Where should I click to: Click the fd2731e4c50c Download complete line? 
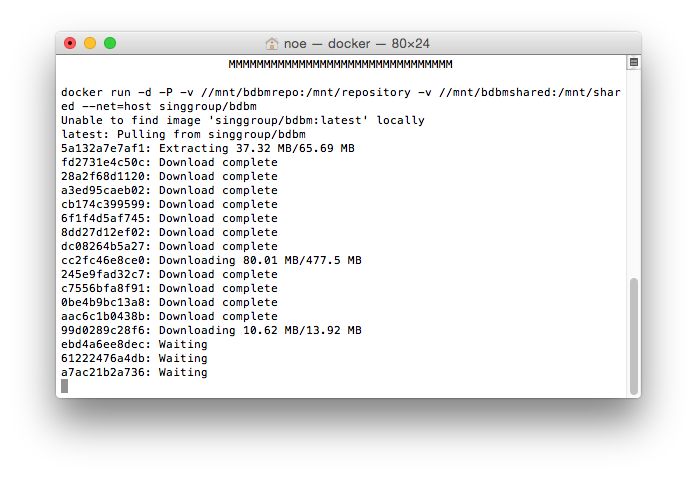pyautogui.click(x=169, y=162)
